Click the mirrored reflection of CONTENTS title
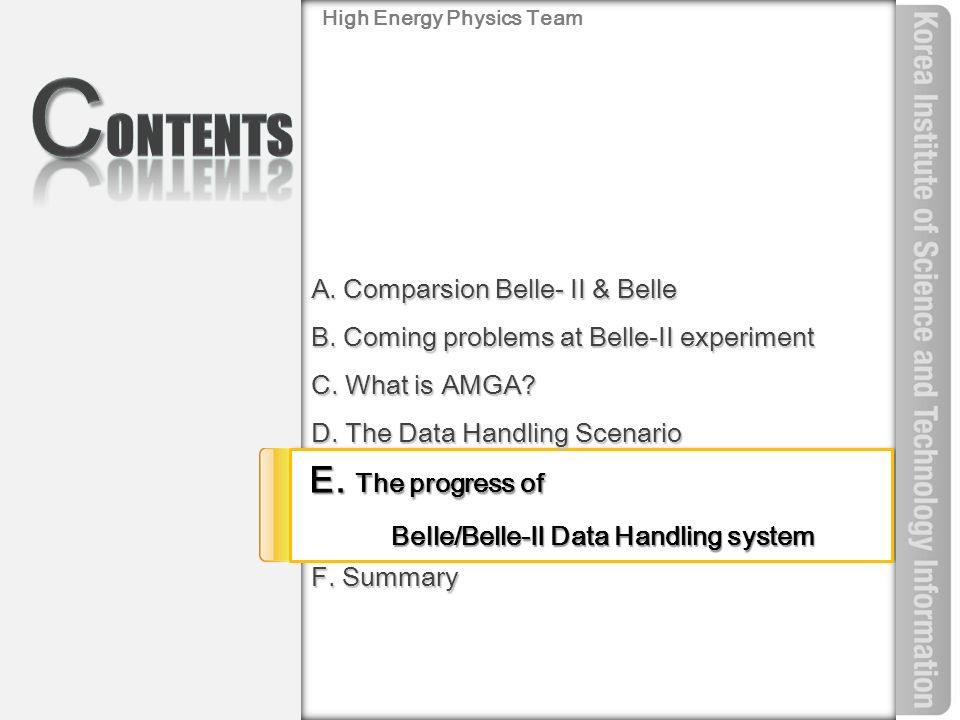The height and width of the screenshot is (720, 960). click(162, 182)
